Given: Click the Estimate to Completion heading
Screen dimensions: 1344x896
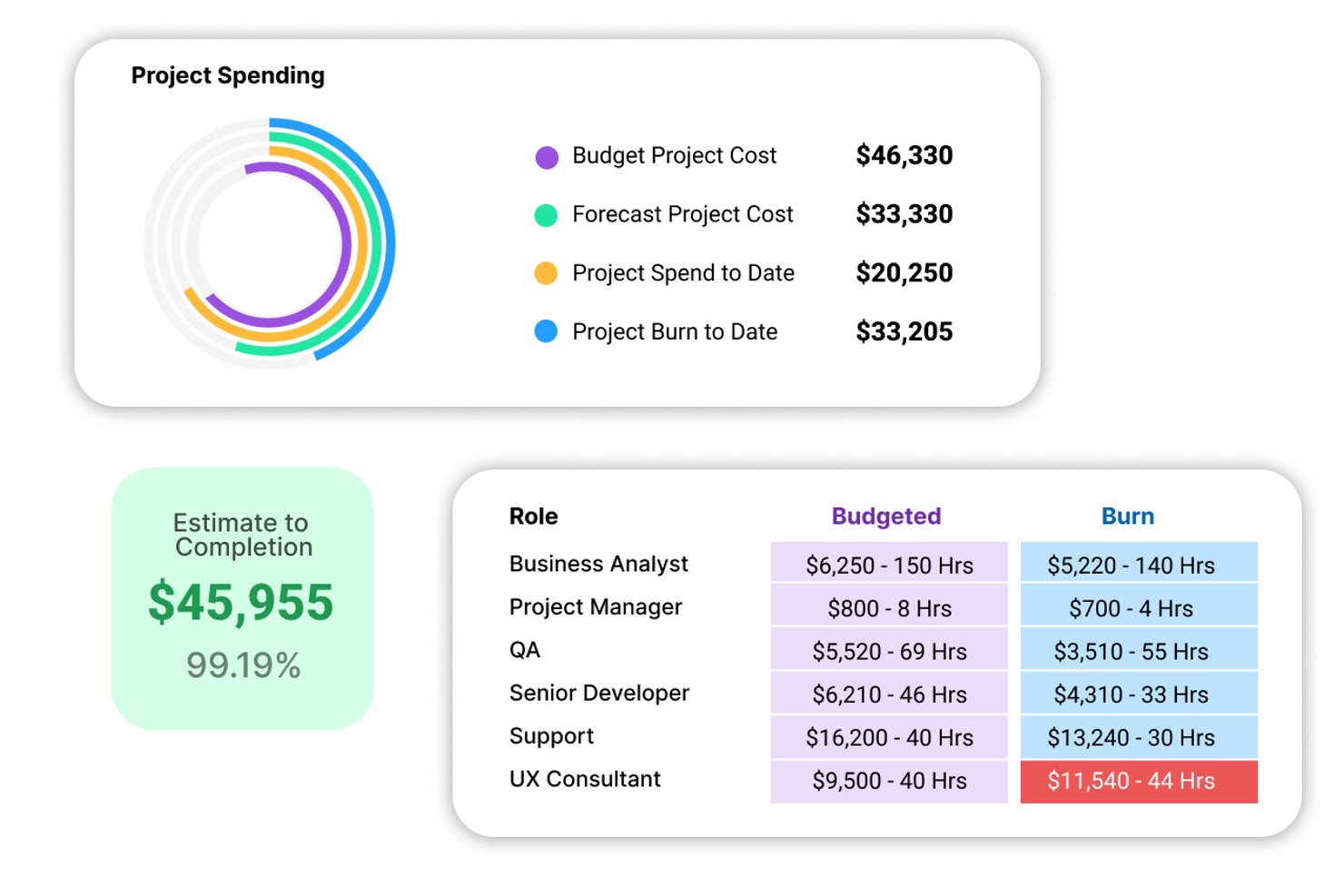Looking at the screenshot, I should tap(242, 535).
